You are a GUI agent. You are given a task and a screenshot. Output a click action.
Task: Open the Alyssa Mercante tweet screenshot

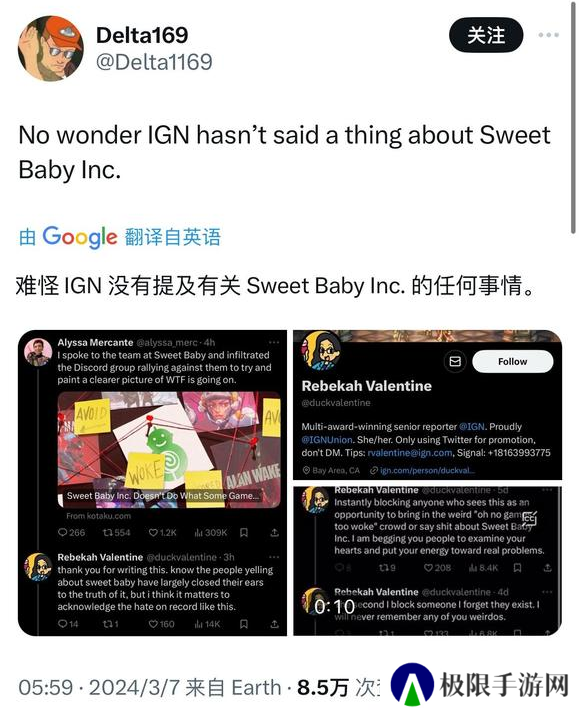[x=152, y=483]
